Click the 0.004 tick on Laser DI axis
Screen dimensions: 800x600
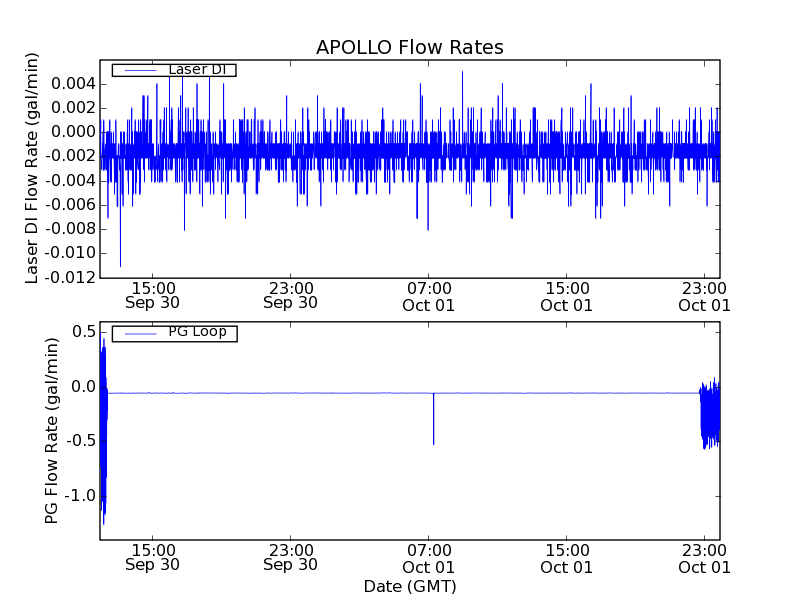(x=73, y=84)
